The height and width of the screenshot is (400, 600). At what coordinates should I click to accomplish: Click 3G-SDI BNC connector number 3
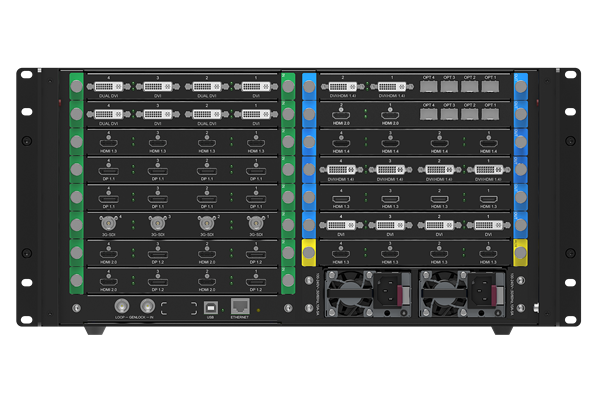(157, 223)
